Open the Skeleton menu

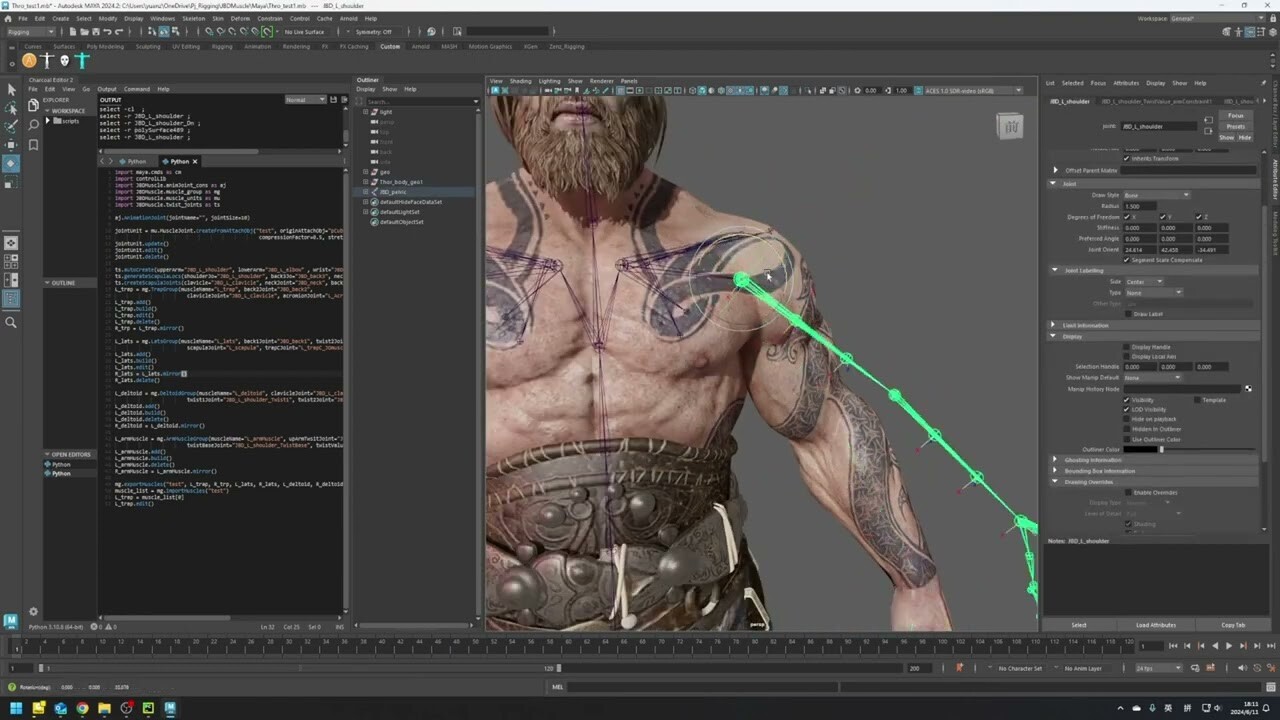(193, 17)
